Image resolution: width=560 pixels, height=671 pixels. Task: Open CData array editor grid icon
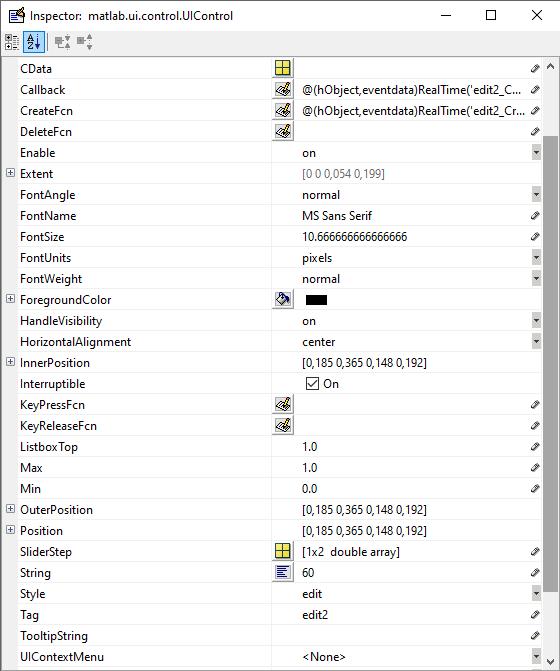pos(283,68)
